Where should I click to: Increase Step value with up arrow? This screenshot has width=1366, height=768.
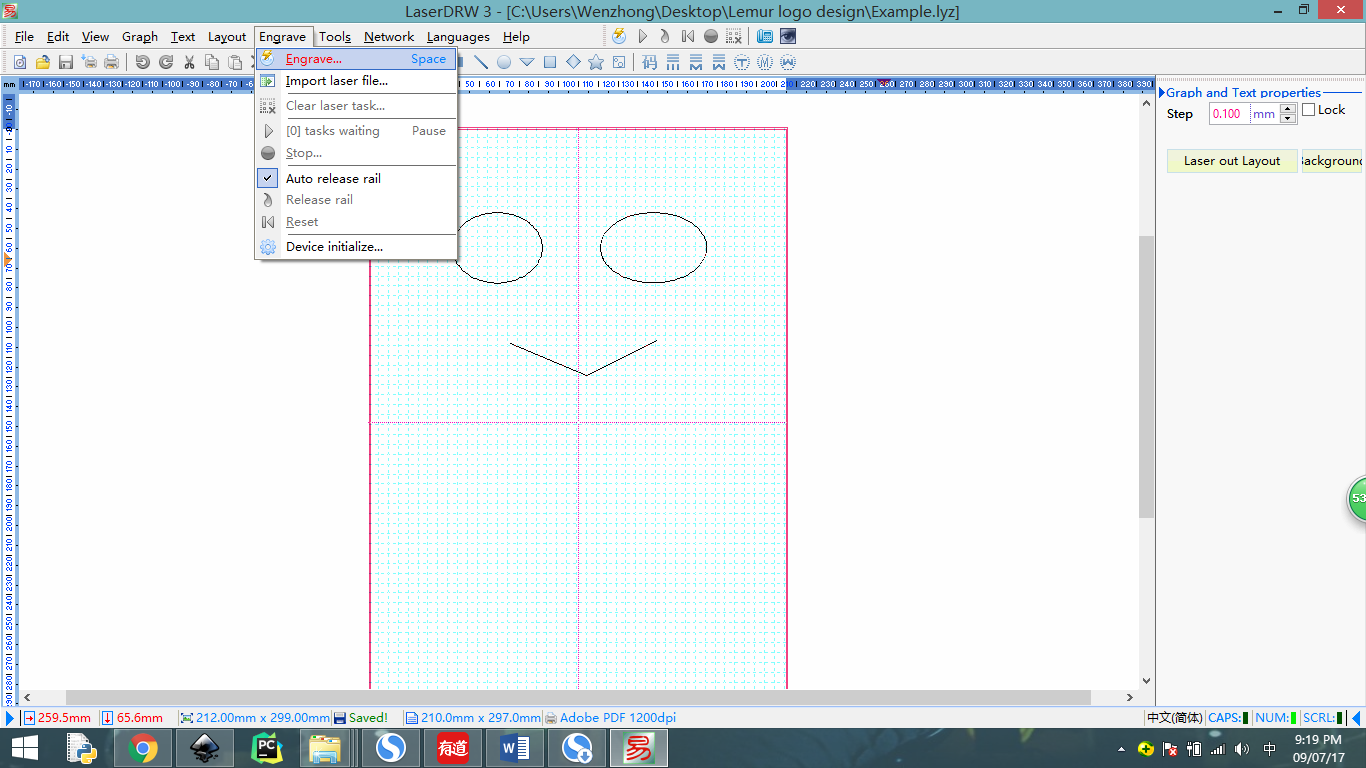[1288, 109]
